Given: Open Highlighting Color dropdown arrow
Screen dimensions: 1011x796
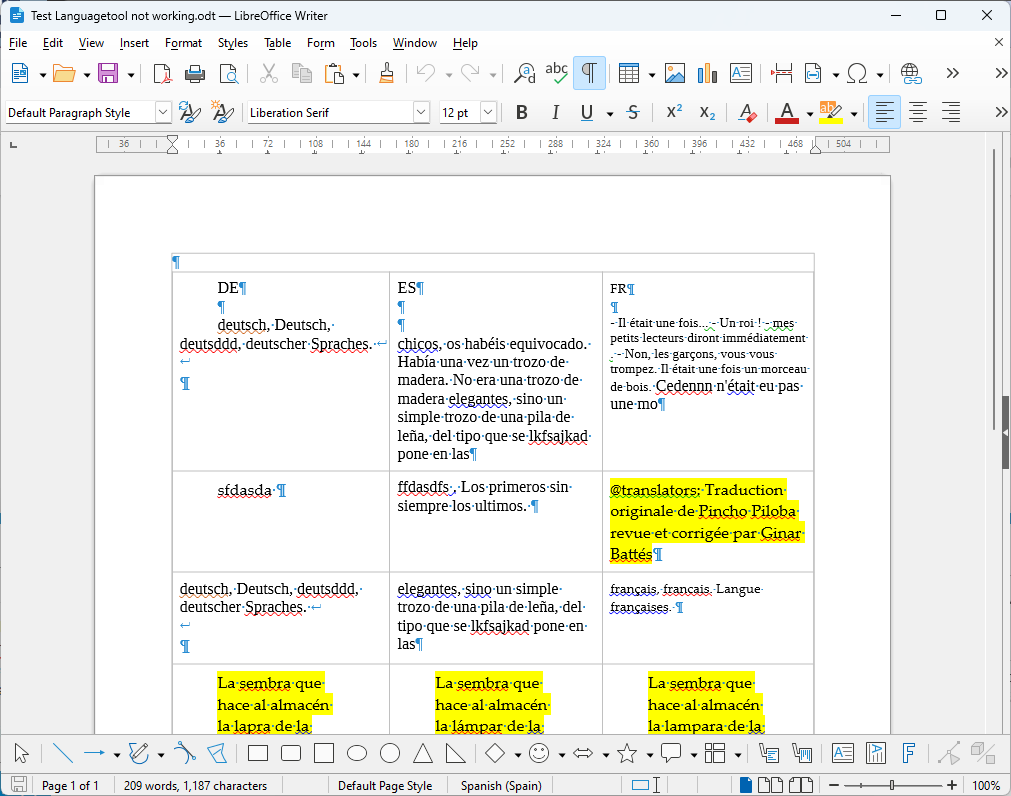Looking at the screenshot, I should coord(854,114).
